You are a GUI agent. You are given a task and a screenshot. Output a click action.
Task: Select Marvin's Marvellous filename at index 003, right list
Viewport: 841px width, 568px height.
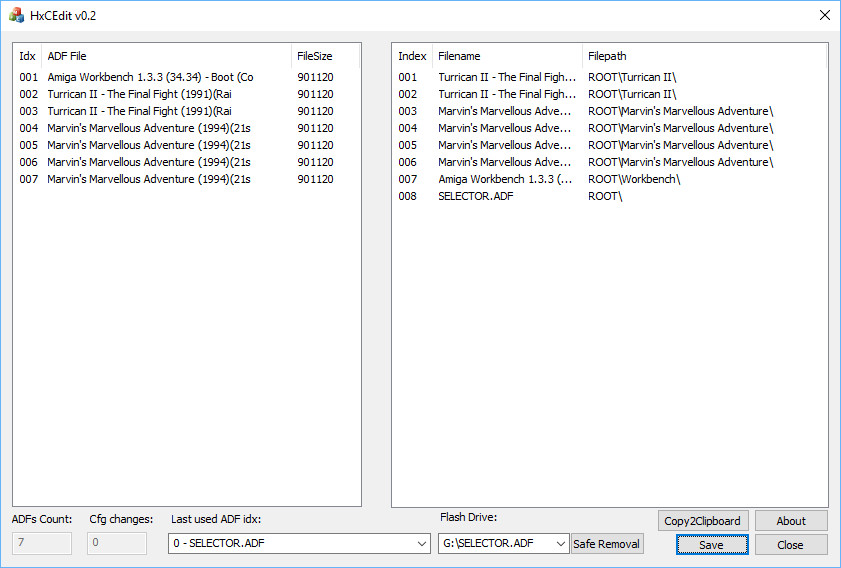tap(505, 112)
